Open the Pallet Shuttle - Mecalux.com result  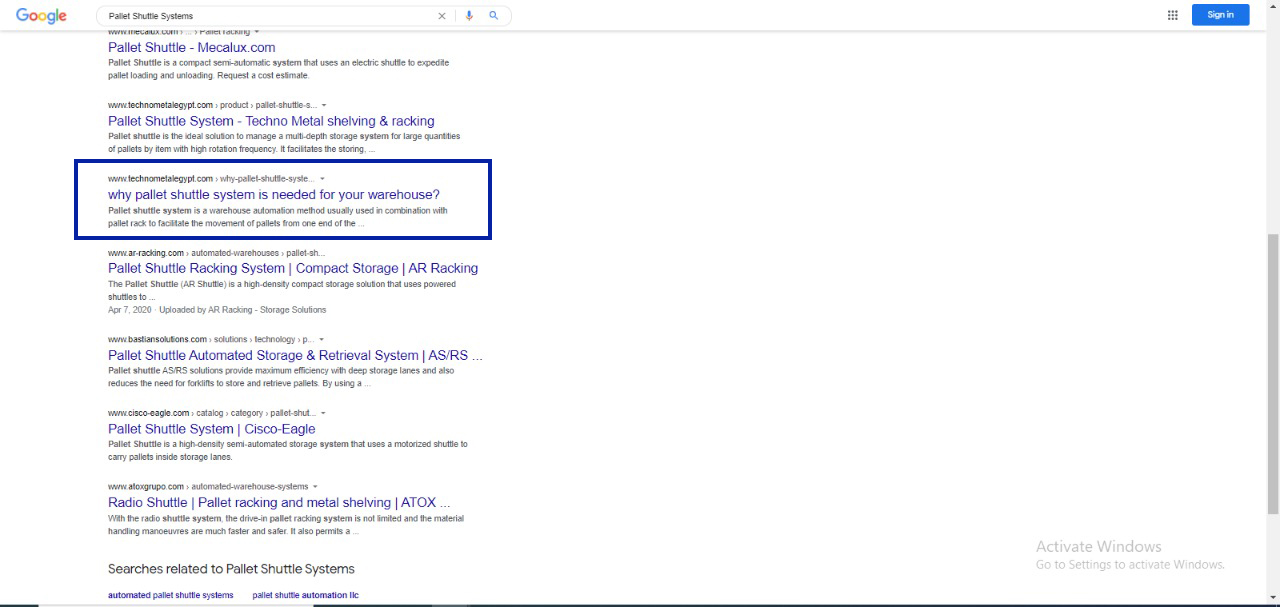click(192, 47)
